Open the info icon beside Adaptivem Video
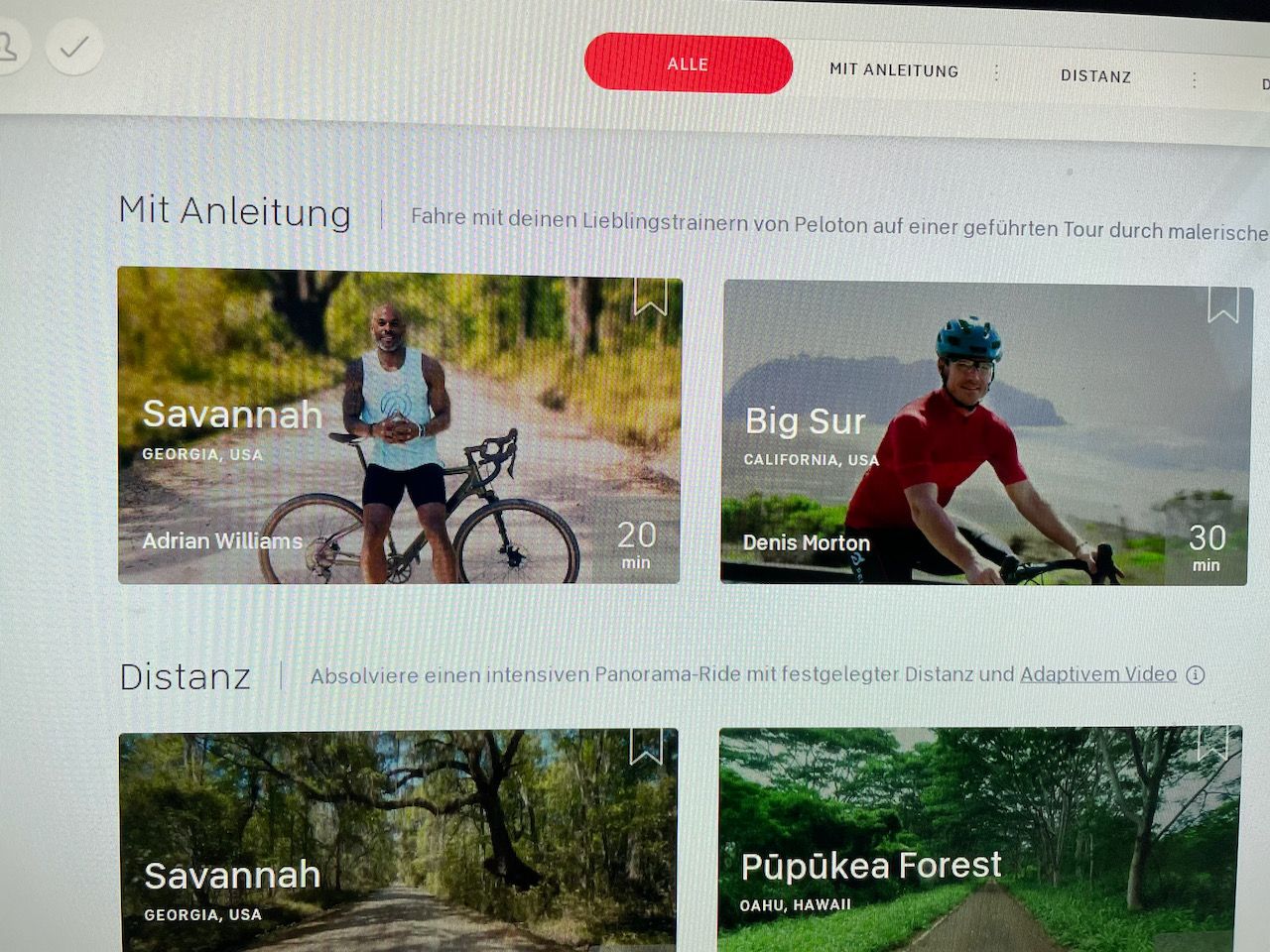 [x=1196, y=675]
